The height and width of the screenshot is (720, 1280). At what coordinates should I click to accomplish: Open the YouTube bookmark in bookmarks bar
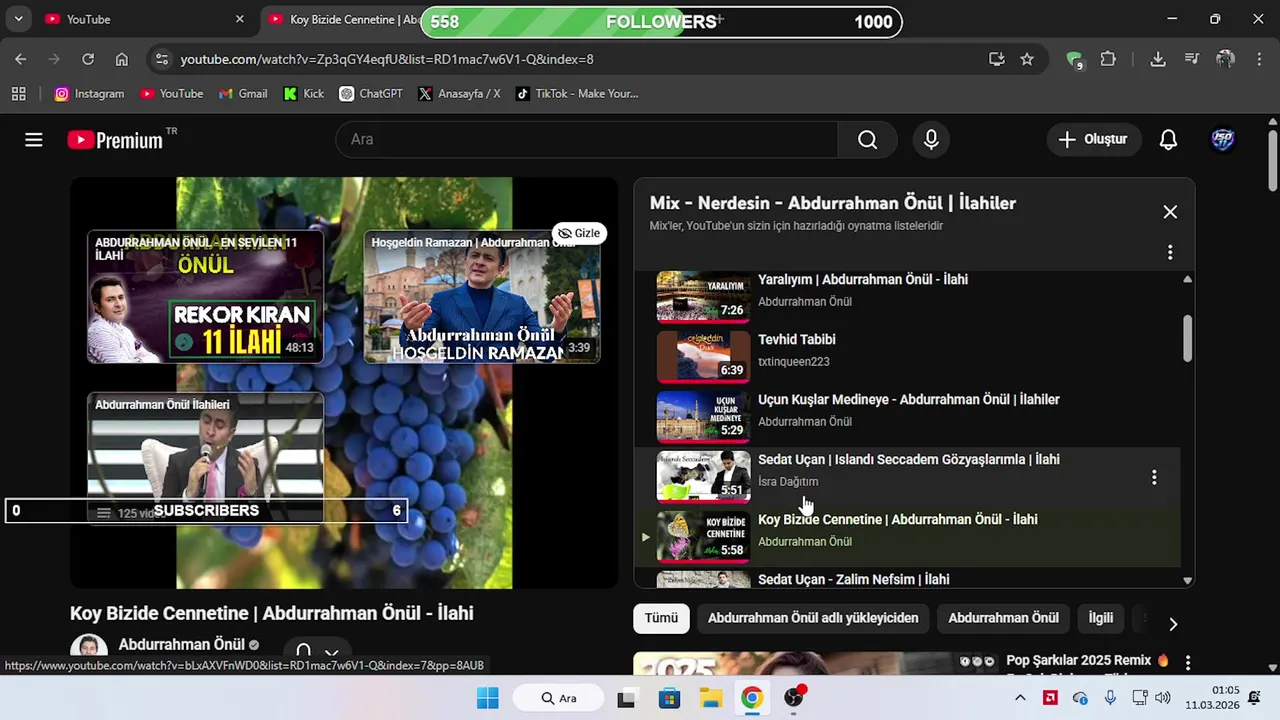[171, 94]
